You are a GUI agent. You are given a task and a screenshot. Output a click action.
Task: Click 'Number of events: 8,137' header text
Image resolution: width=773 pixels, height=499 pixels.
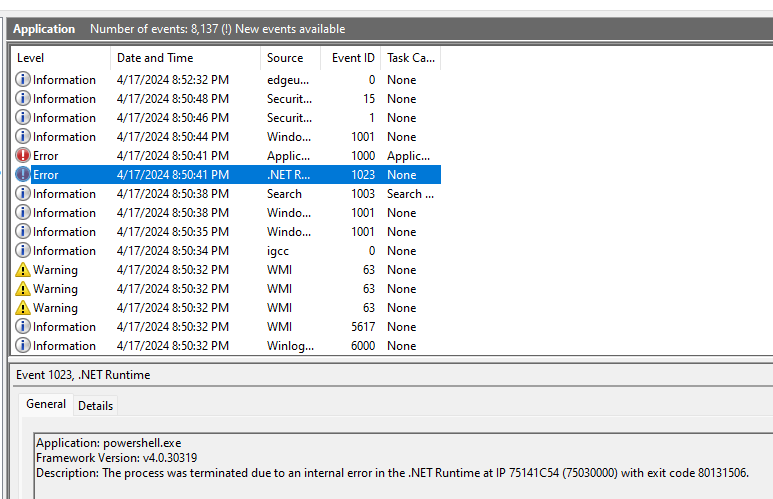click(x=154, y=29)
